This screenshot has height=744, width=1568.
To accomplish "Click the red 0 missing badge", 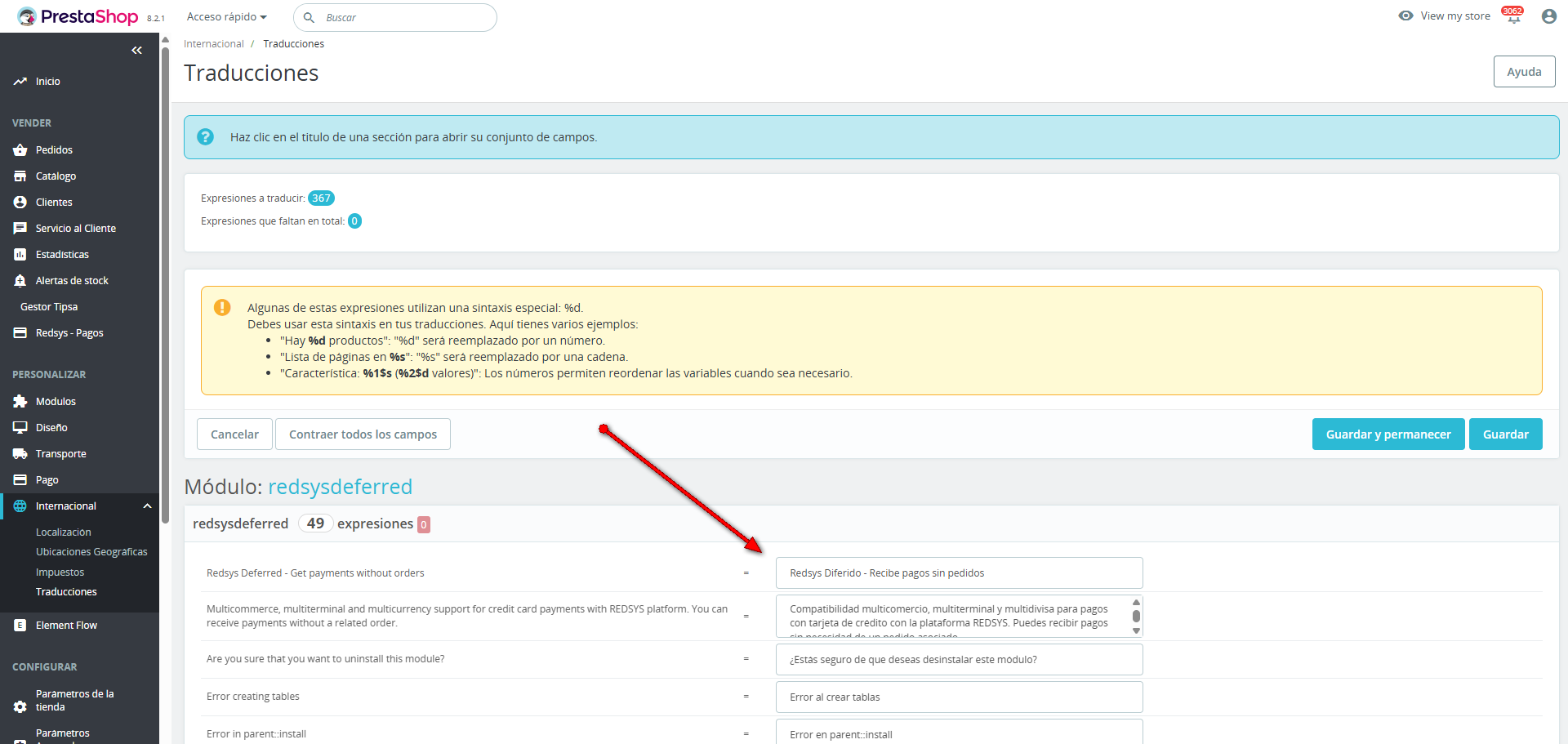I will [424, 524].
